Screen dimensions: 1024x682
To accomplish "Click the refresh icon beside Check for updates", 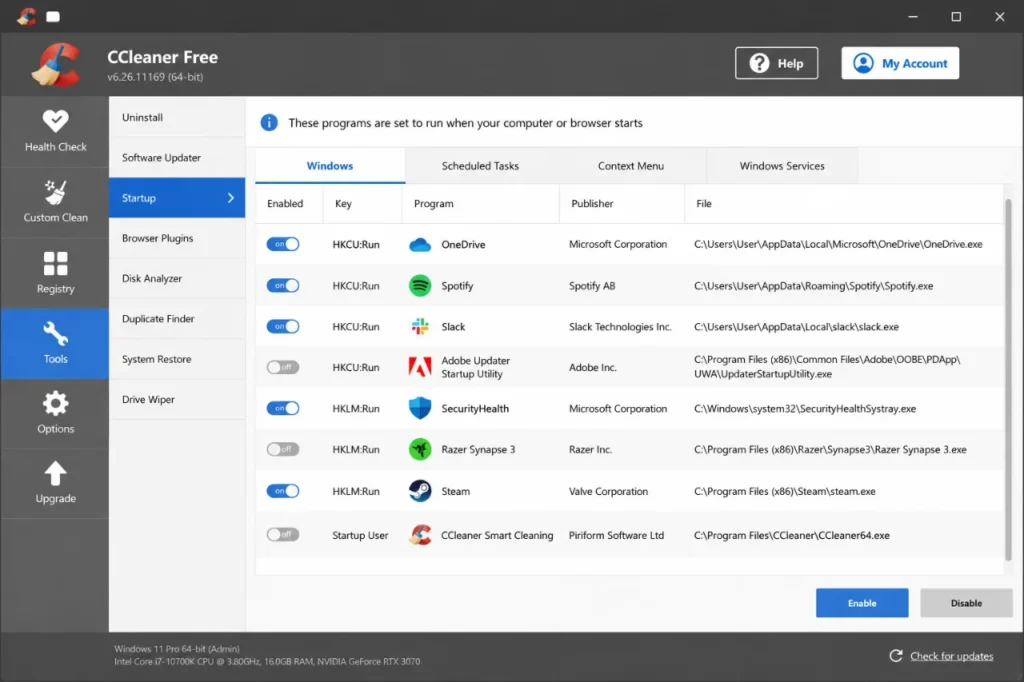I will [x=896, y=656].
